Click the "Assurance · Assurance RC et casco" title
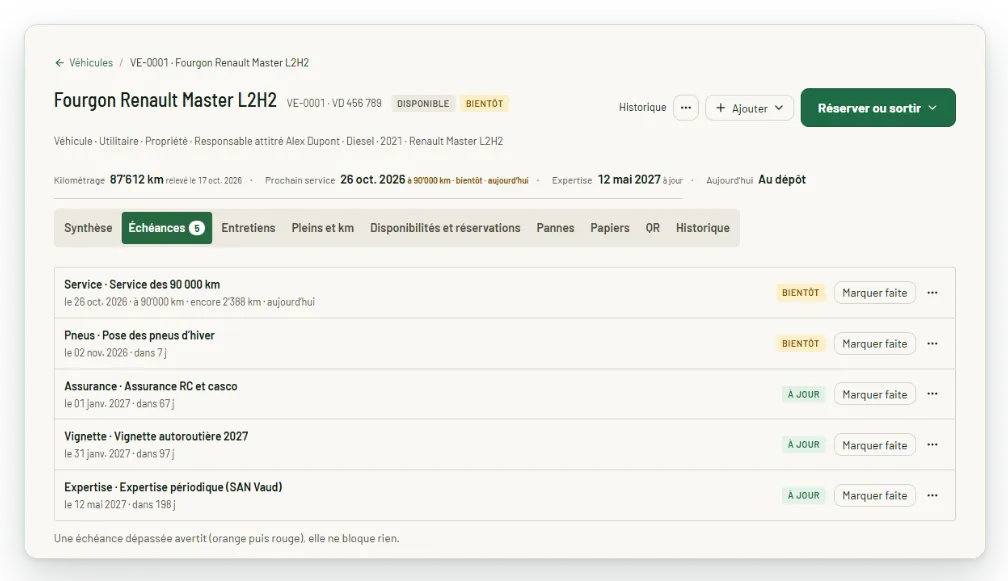Screen dimensions: 1008x581 tap(150, 386)
